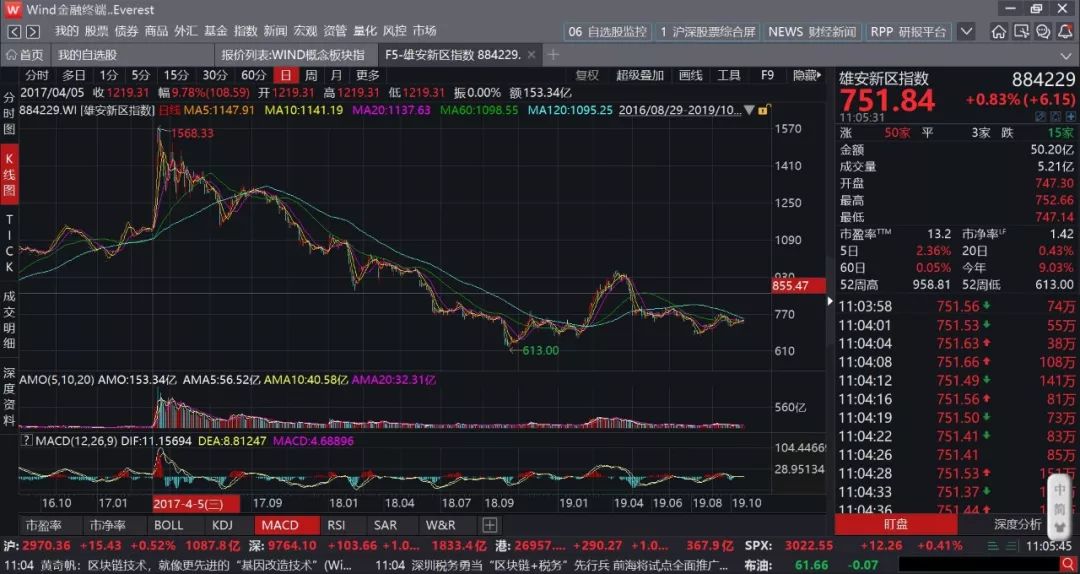Image resolution: width=1080 pixels, height=574 pixels.
Task: Click the floating input method widget at right
Action: tap(1059, 509)
